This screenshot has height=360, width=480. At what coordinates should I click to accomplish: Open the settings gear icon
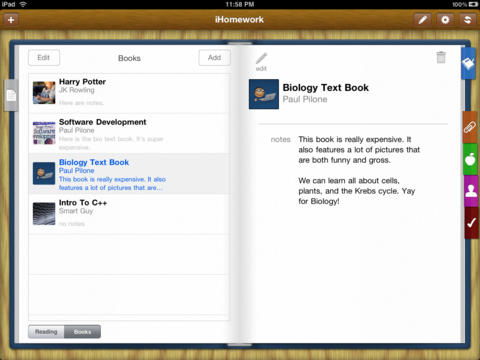point(445,20)
